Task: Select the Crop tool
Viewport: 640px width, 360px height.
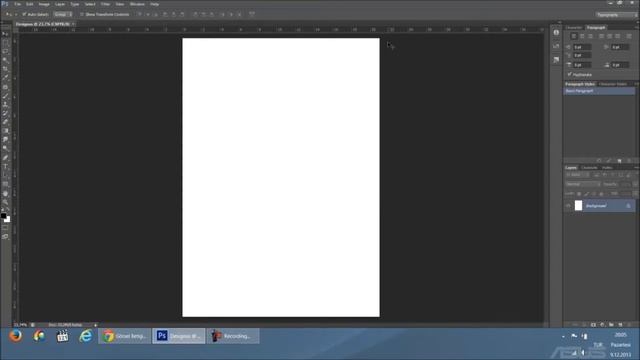Action: point(5,69)
